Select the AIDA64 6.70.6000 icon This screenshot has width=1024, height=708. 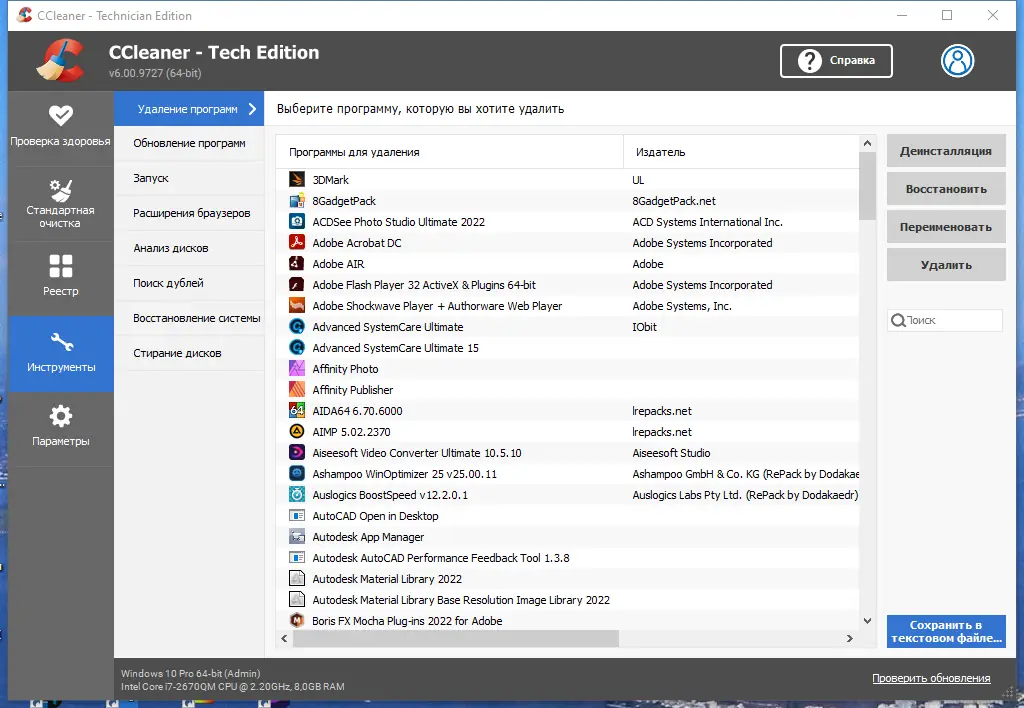[x=296, y=411]
